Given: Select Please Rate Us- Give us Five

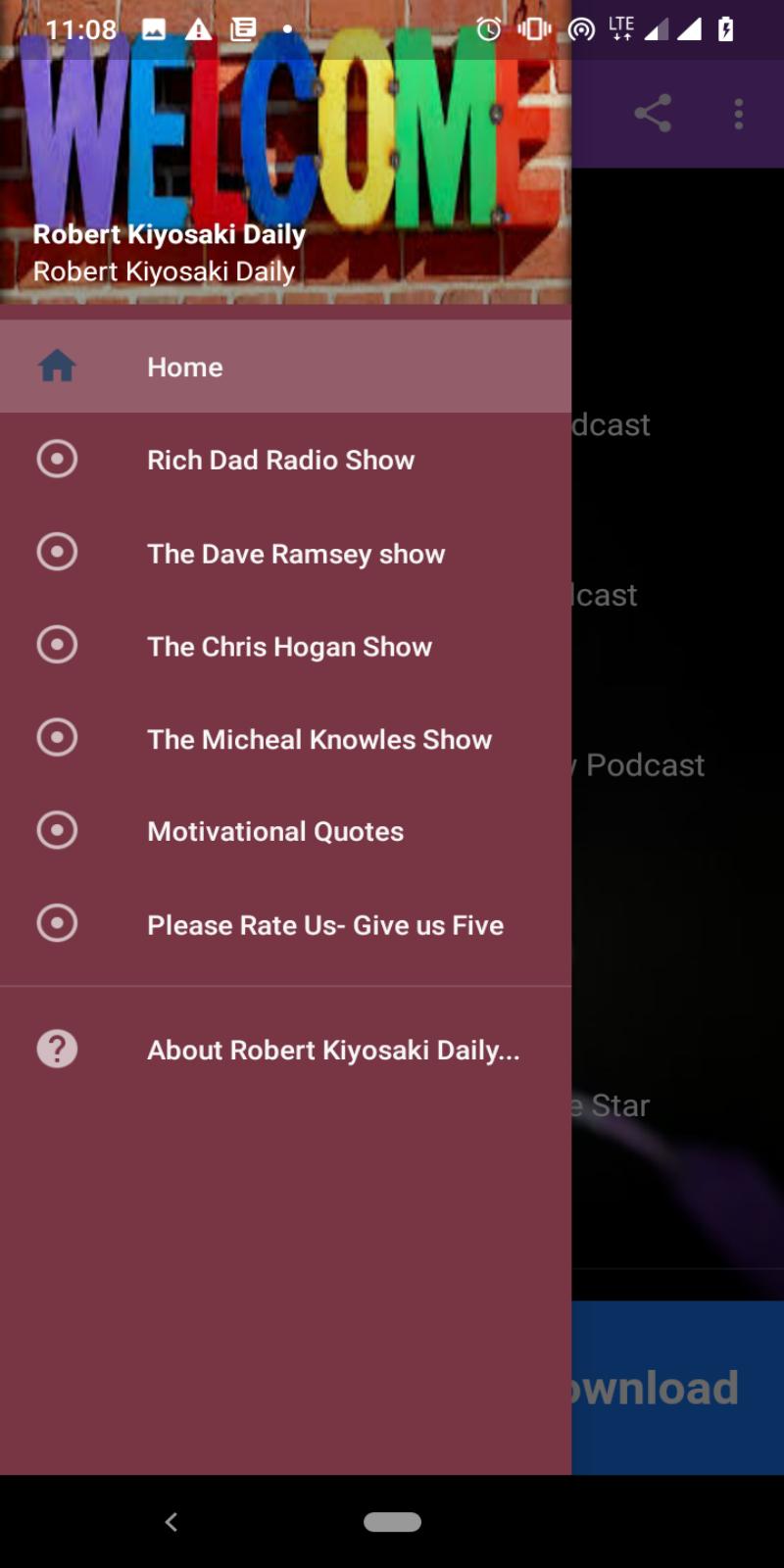Looking at the screenshot, I should click(x=285, y=923).
